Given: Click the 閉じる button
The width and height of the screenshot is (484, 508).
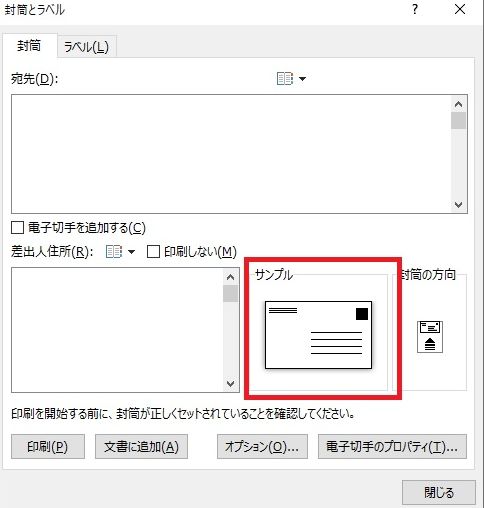Looking at the screenshot, I should [439, 492].
